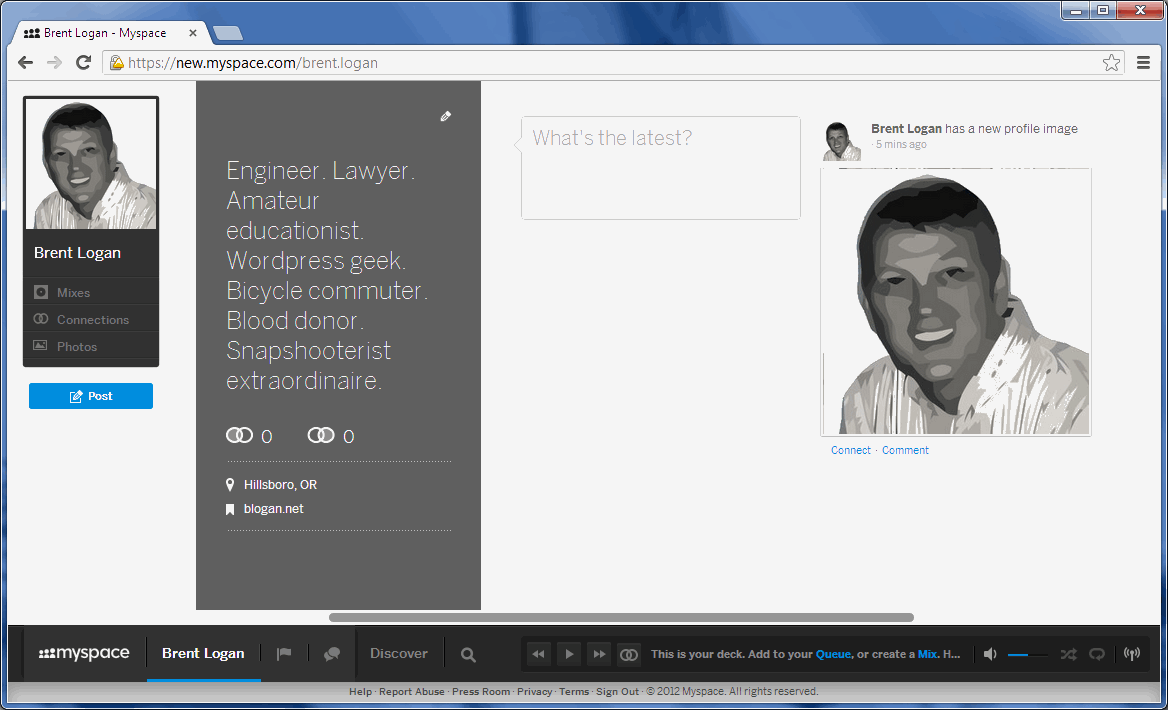
Task: Click the Report Abuse footer link
Action: 411,691
